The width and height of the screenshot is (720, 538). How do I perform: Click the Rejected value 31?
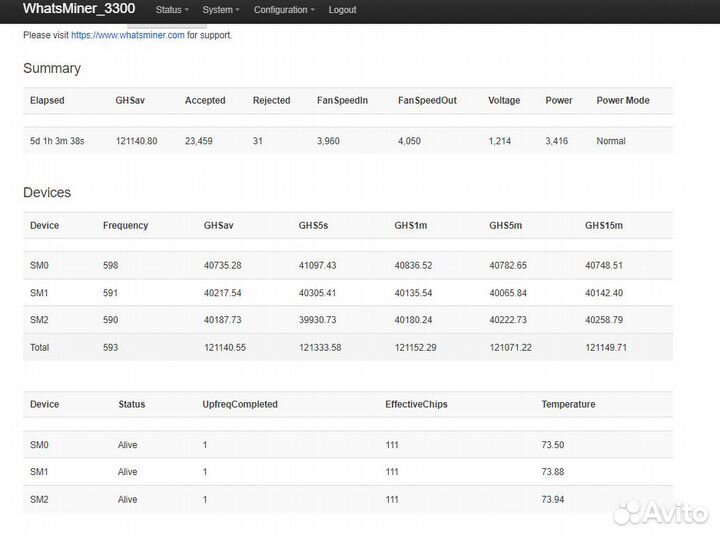(x=258, y=141)
